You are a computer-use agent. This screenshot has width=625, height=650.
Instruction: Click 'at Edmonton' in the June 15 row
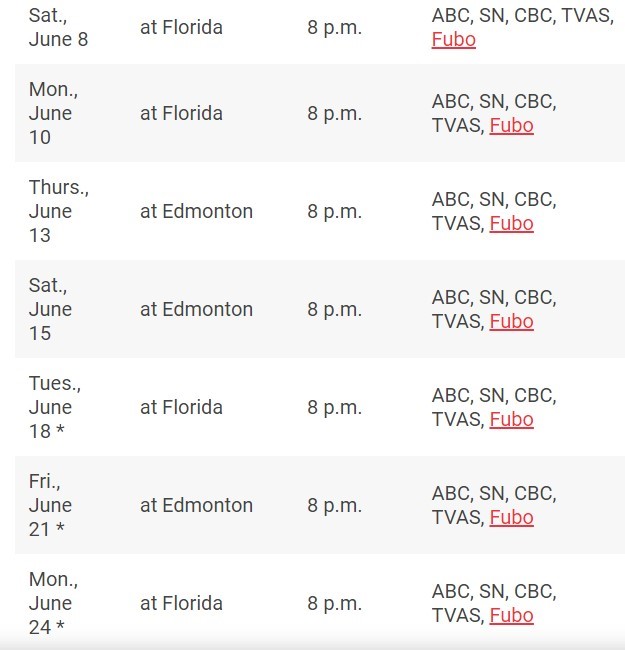click(x=196, y=309)
